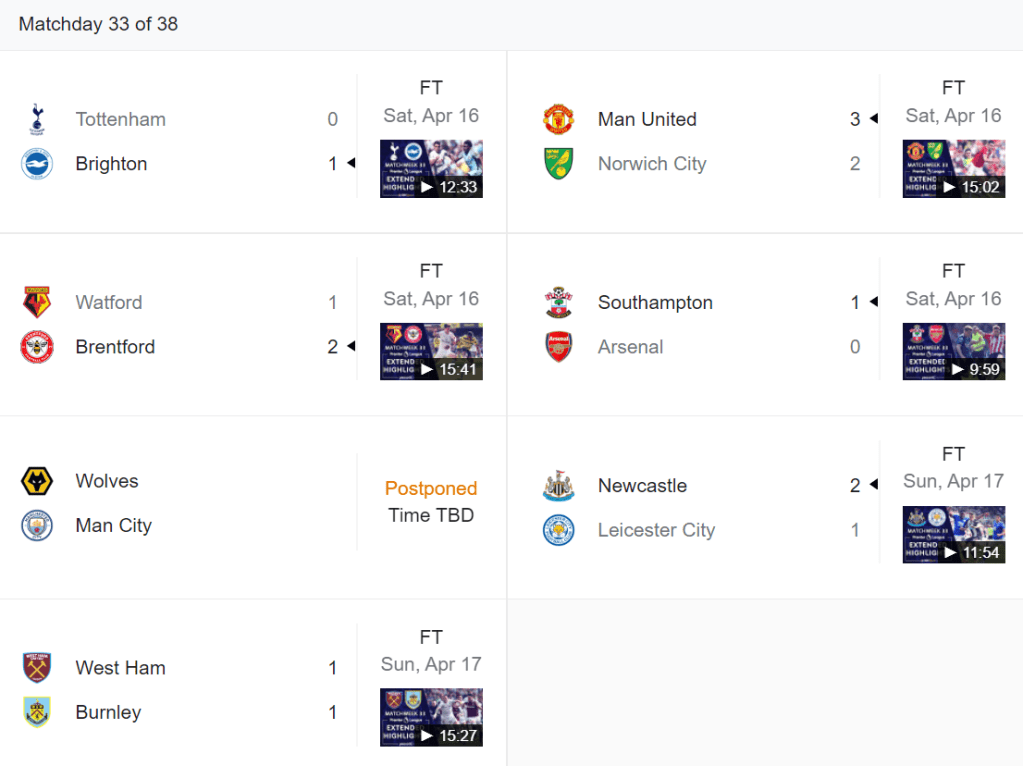1023x766 pixels.
Task: Click the Tottenham club crest
Action: (x=37, y=119)
